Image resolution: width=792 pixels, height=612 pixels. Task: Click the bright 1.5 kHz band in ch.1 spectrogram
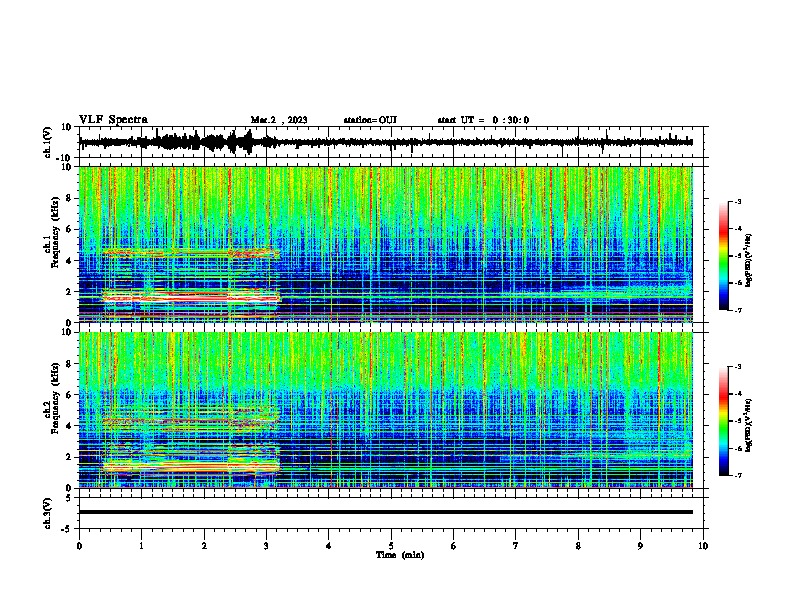point(191,298)
